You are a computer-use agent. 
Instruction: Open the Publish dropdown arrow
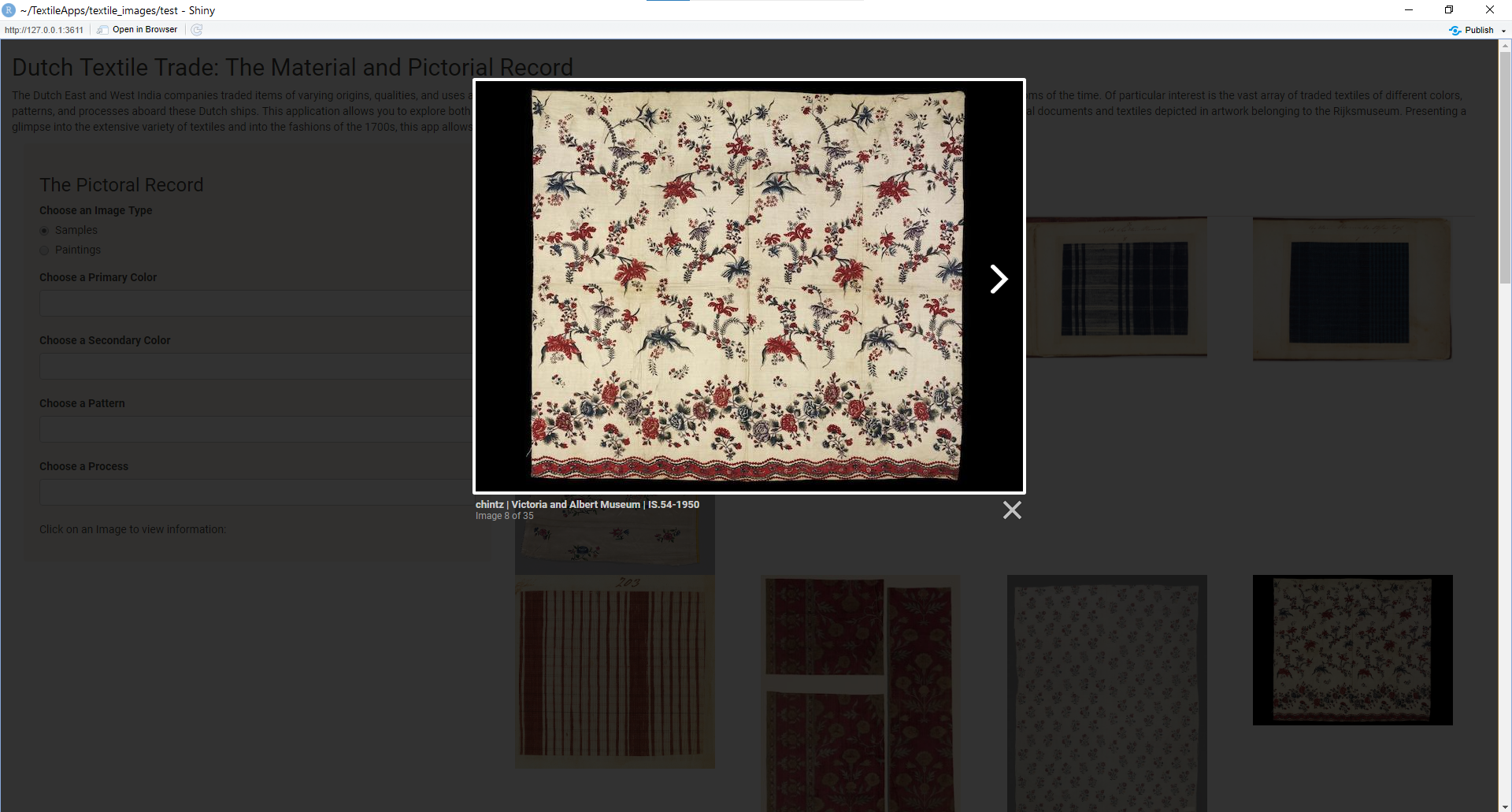[1503, 31]
